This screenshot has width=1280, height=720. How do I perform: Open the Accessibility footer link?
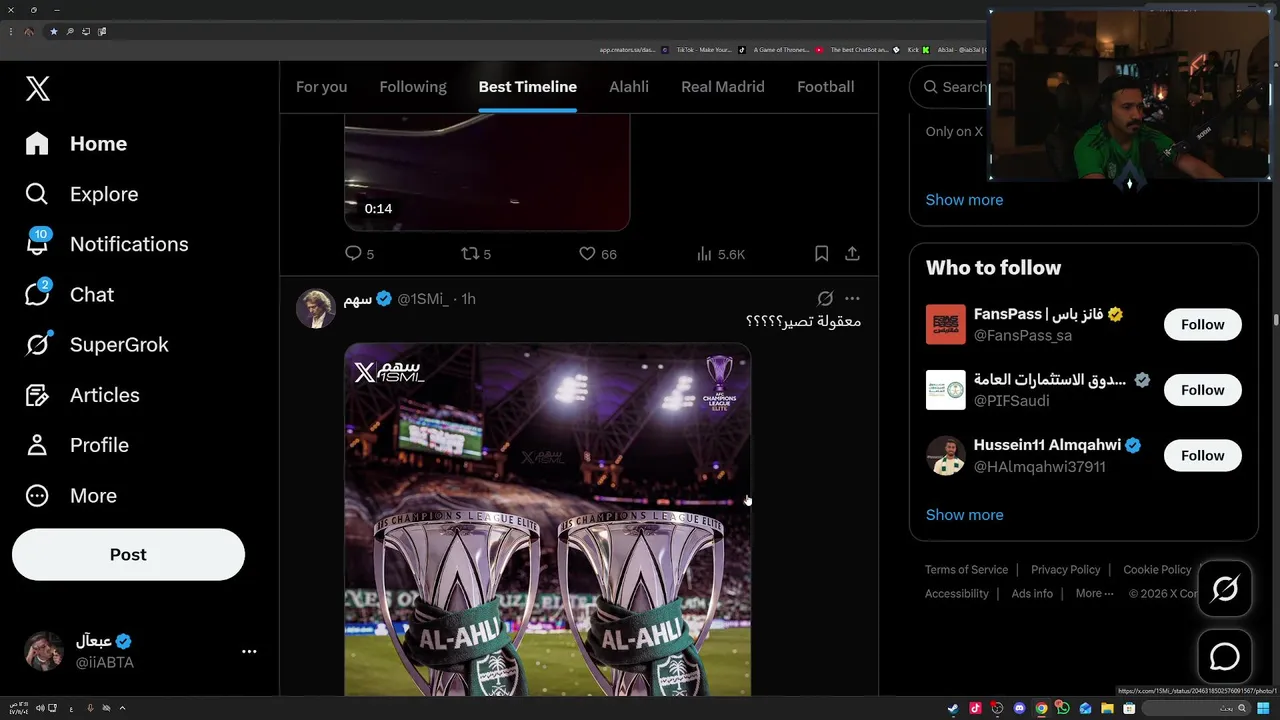tap(956, 593)
